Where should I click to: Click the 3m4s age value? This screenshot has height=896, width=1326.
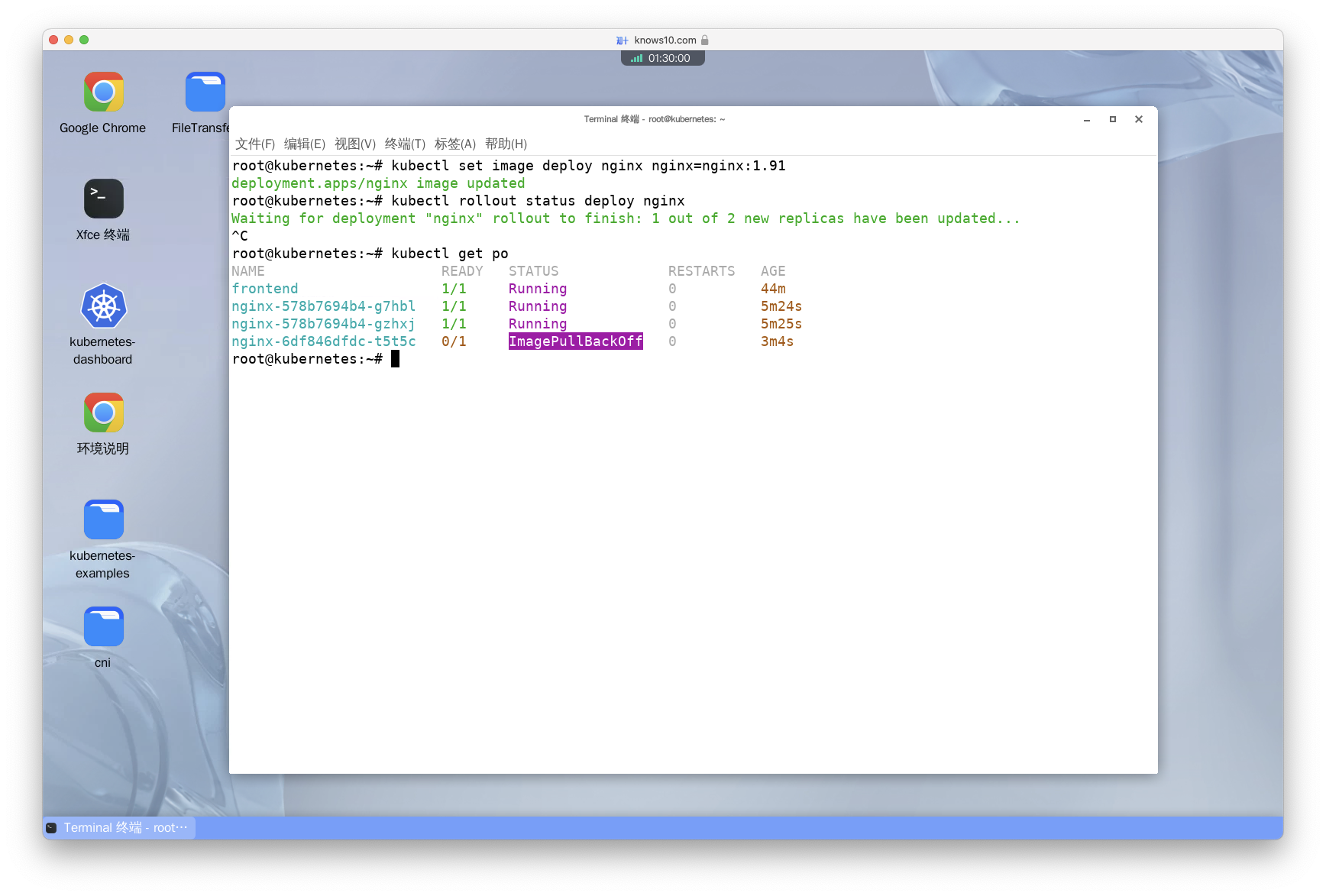point(777,341)
